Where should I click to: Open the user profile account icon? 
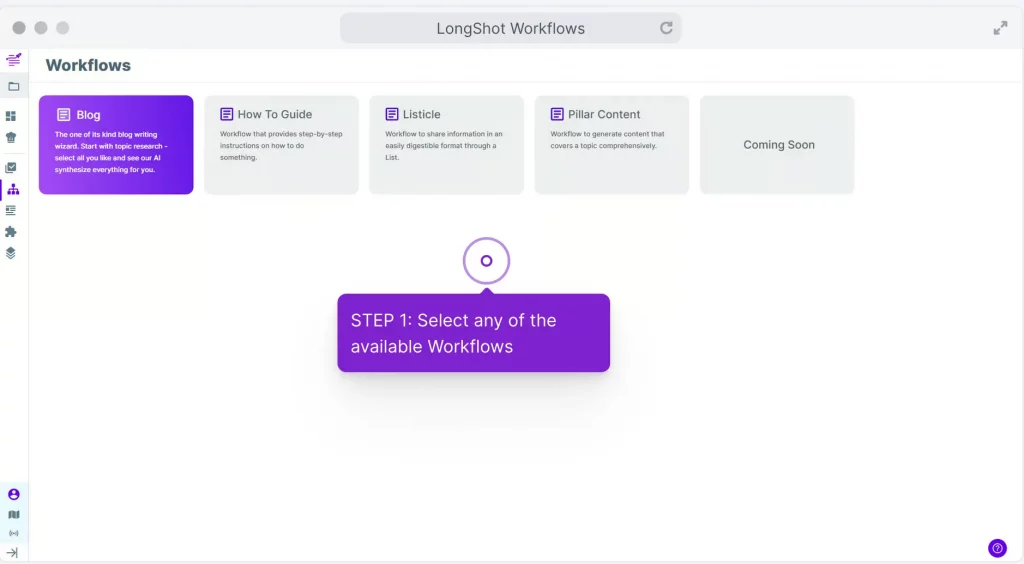point(13,494)
